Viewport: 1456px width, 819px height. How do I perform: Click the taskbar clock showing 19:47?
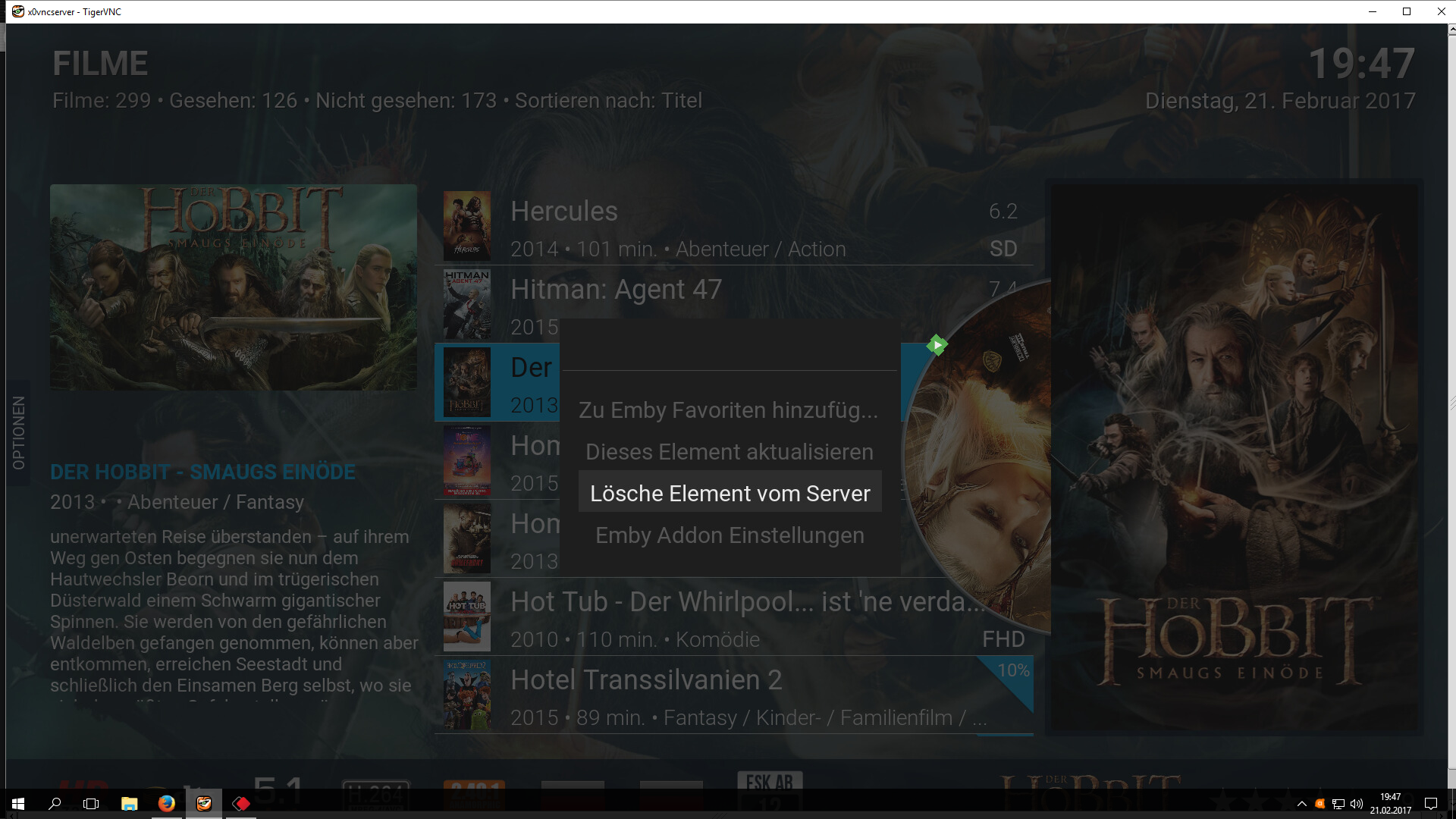pos(1391,804)
